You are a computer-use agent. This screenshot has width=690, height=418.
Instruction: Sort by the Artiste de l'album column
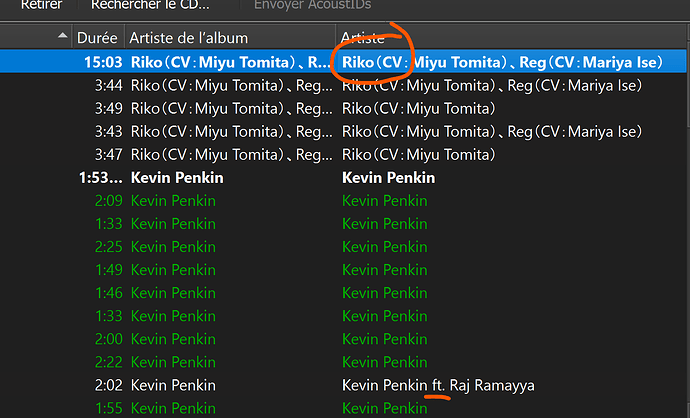(x=190, y=39)
